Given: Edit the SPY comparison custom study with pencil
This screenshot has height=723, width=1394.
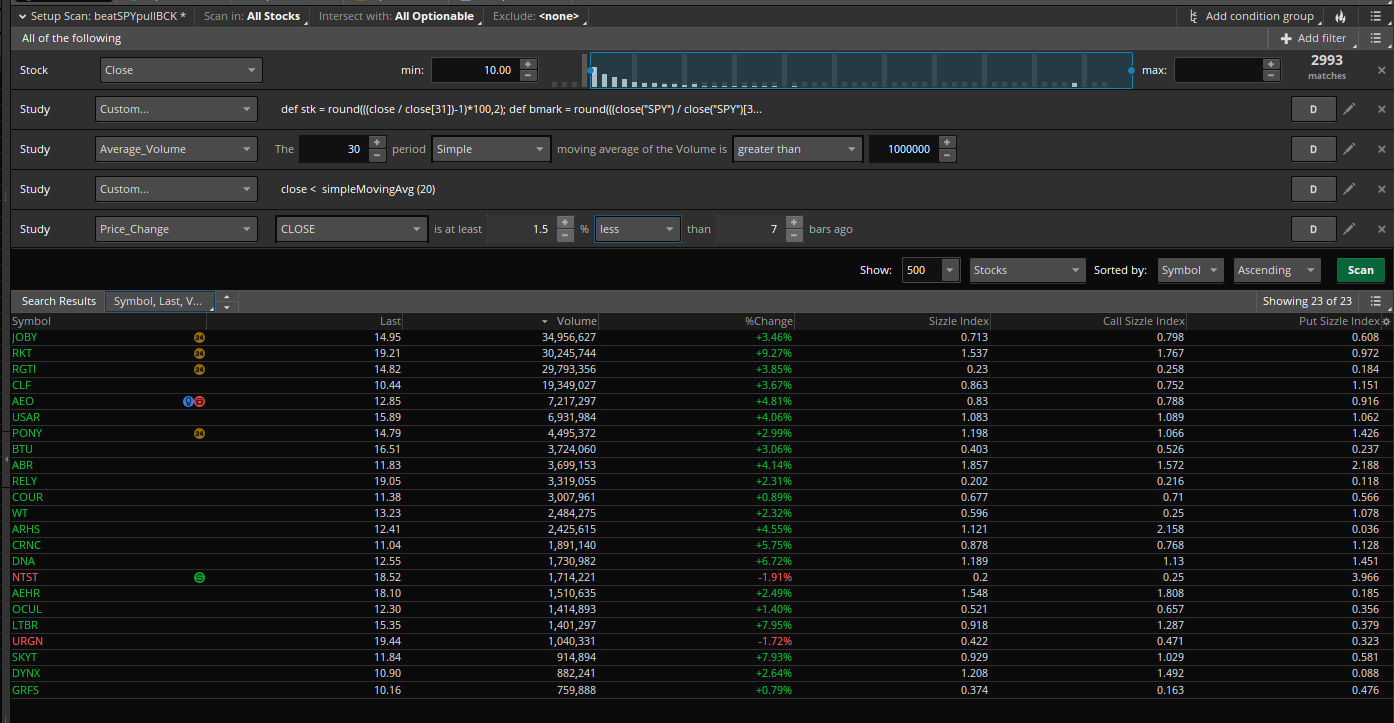Looking at the screenshot, I should coord(1349,109).
